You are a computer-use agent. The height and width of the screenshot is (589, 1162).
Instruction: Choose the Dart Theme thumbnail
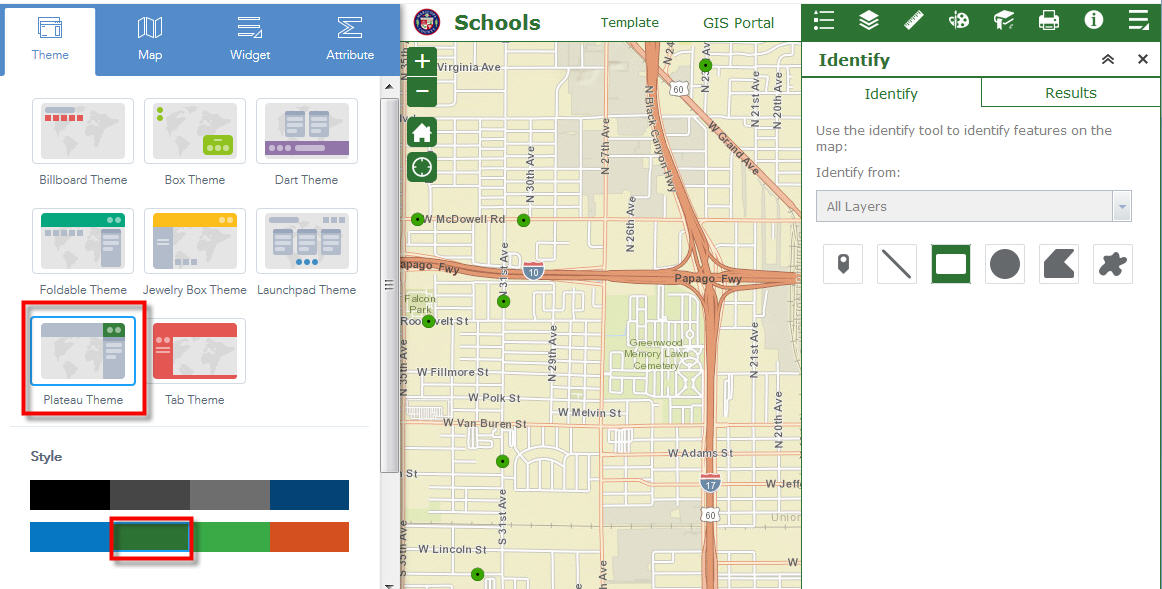coord(307,131)
